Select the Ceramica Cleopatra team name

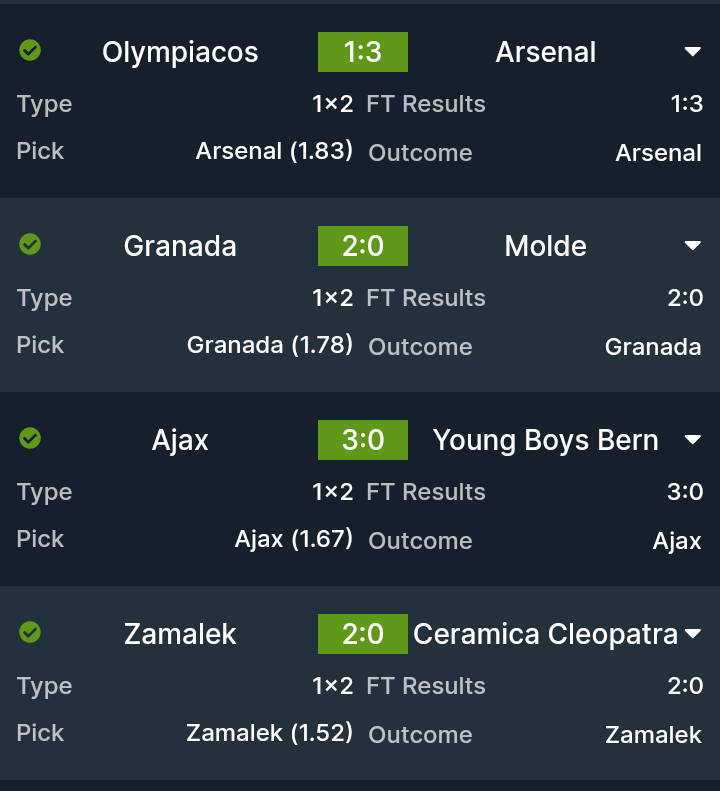pyautogui.click(x=545, y=634)
